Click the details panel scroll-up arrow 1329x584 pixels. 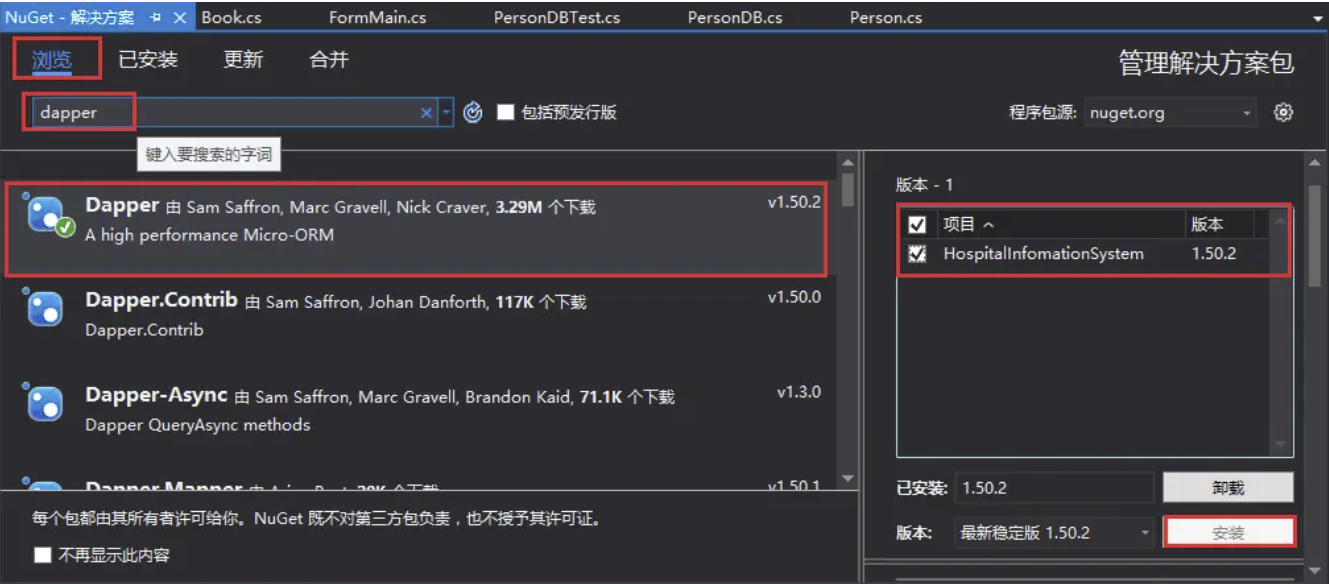click(1316, 163)
